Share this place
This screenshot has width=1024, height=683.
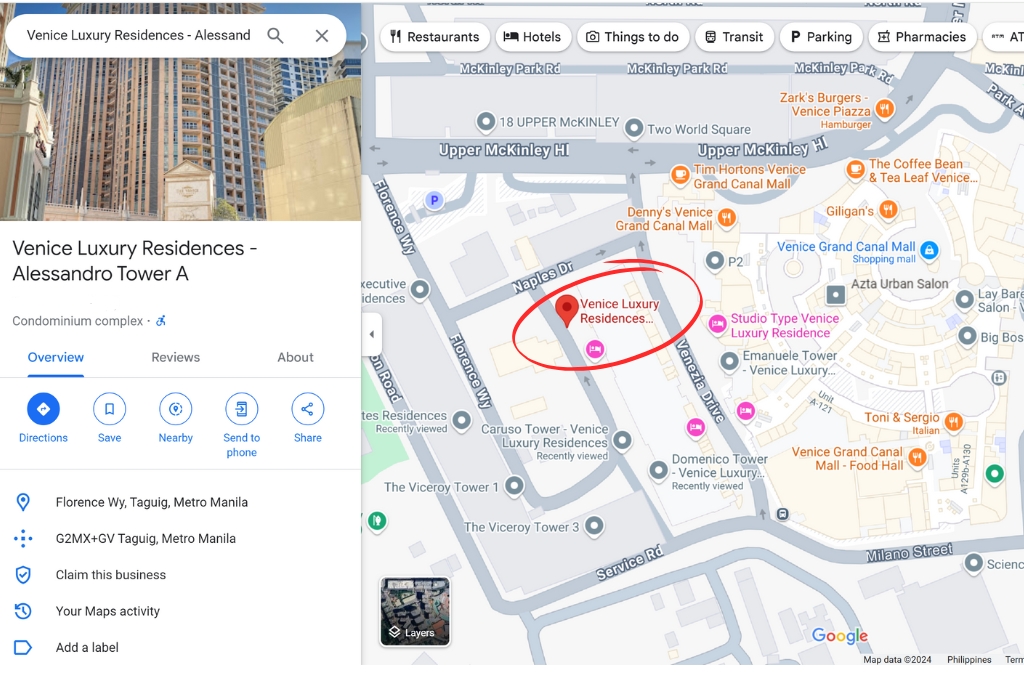pos(308,418)
